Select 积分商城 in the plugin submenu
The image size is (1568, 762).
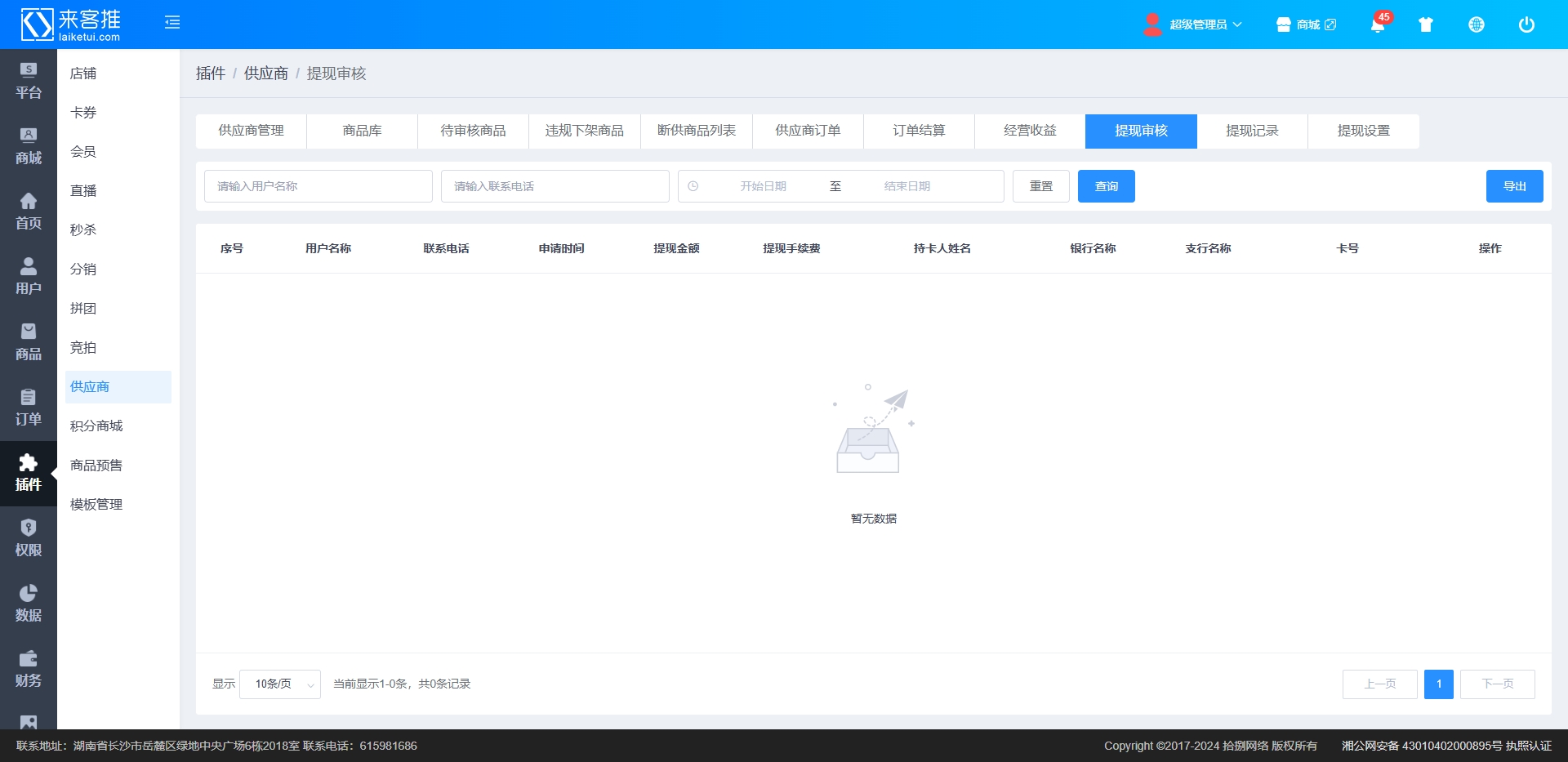click(96, 426)
